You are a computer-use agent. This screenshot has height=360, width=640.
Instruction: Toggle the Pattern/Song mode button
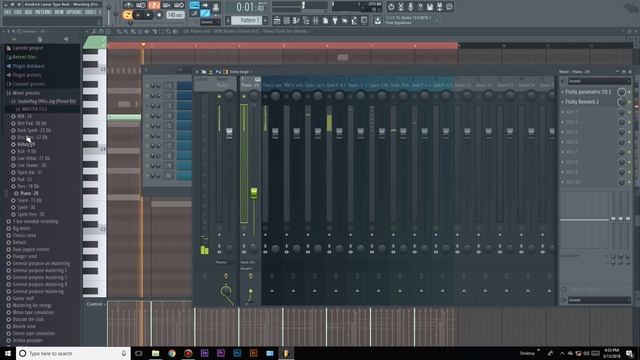tap(127, 15)
